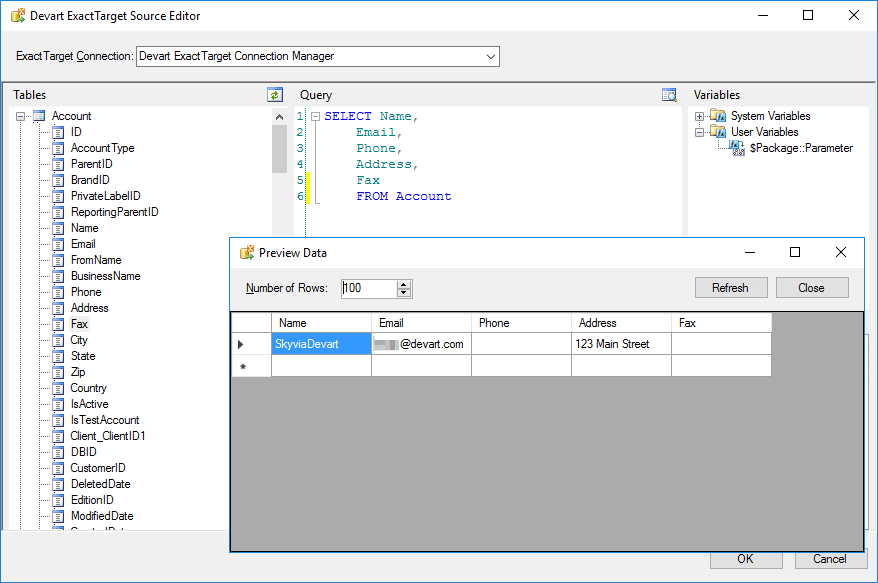Expand the System Variables node
The image size is (878, 583).
(698, 115)
